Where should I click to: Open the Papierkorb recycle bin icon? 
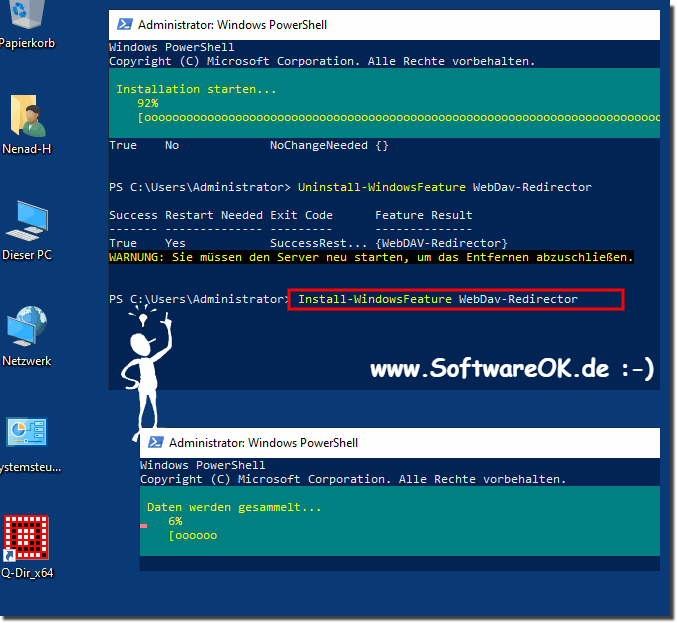point(26,15)
